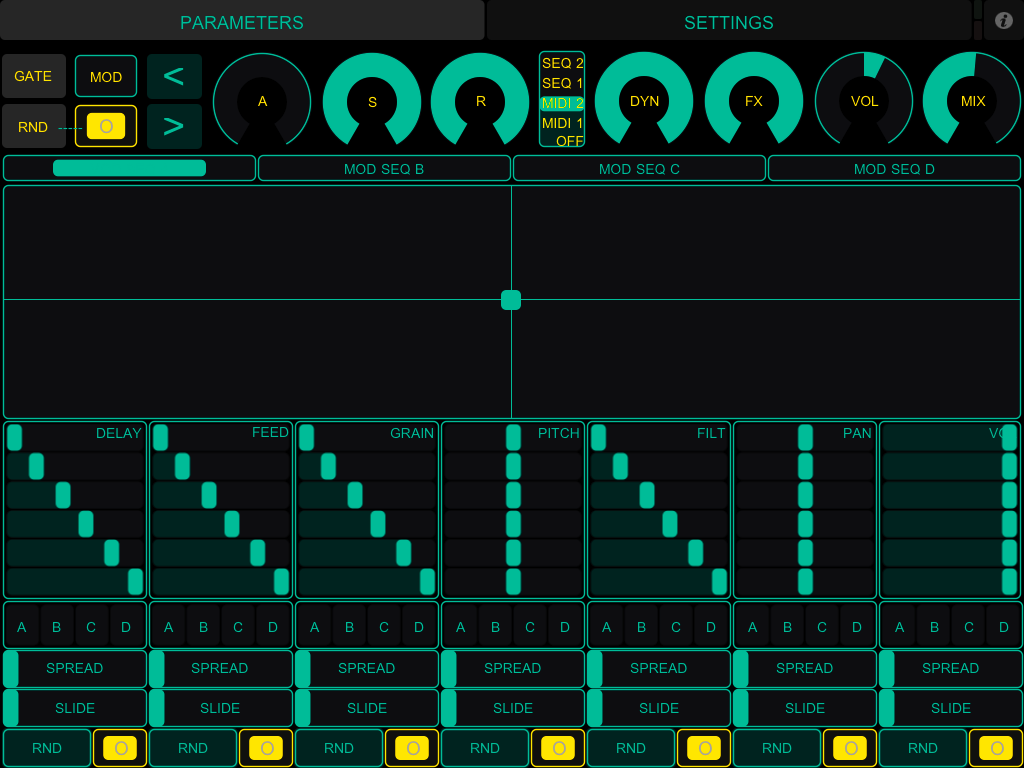Image resolution: width=1024 pixels, height=768 pixels.
Task: Select source C under the VOL column
Action: point(968,628)
